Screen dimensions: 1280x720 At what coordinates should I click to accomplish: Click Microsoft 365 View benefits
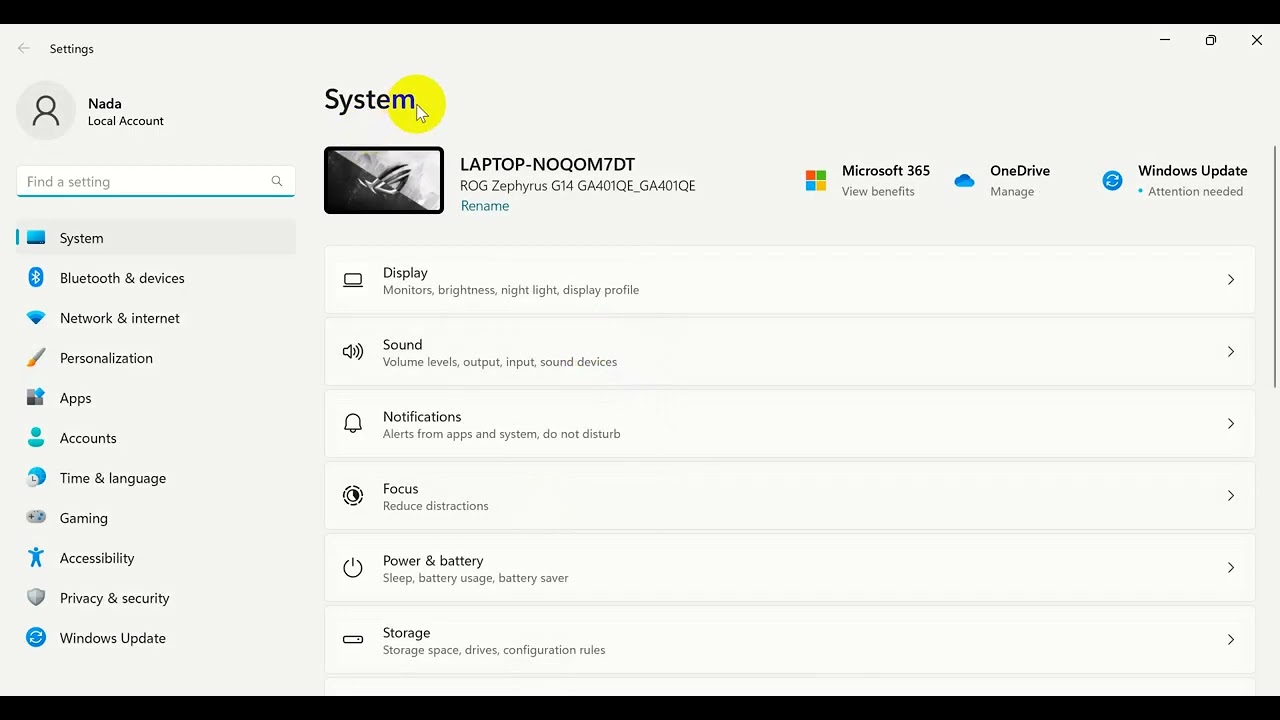(878, 192)
